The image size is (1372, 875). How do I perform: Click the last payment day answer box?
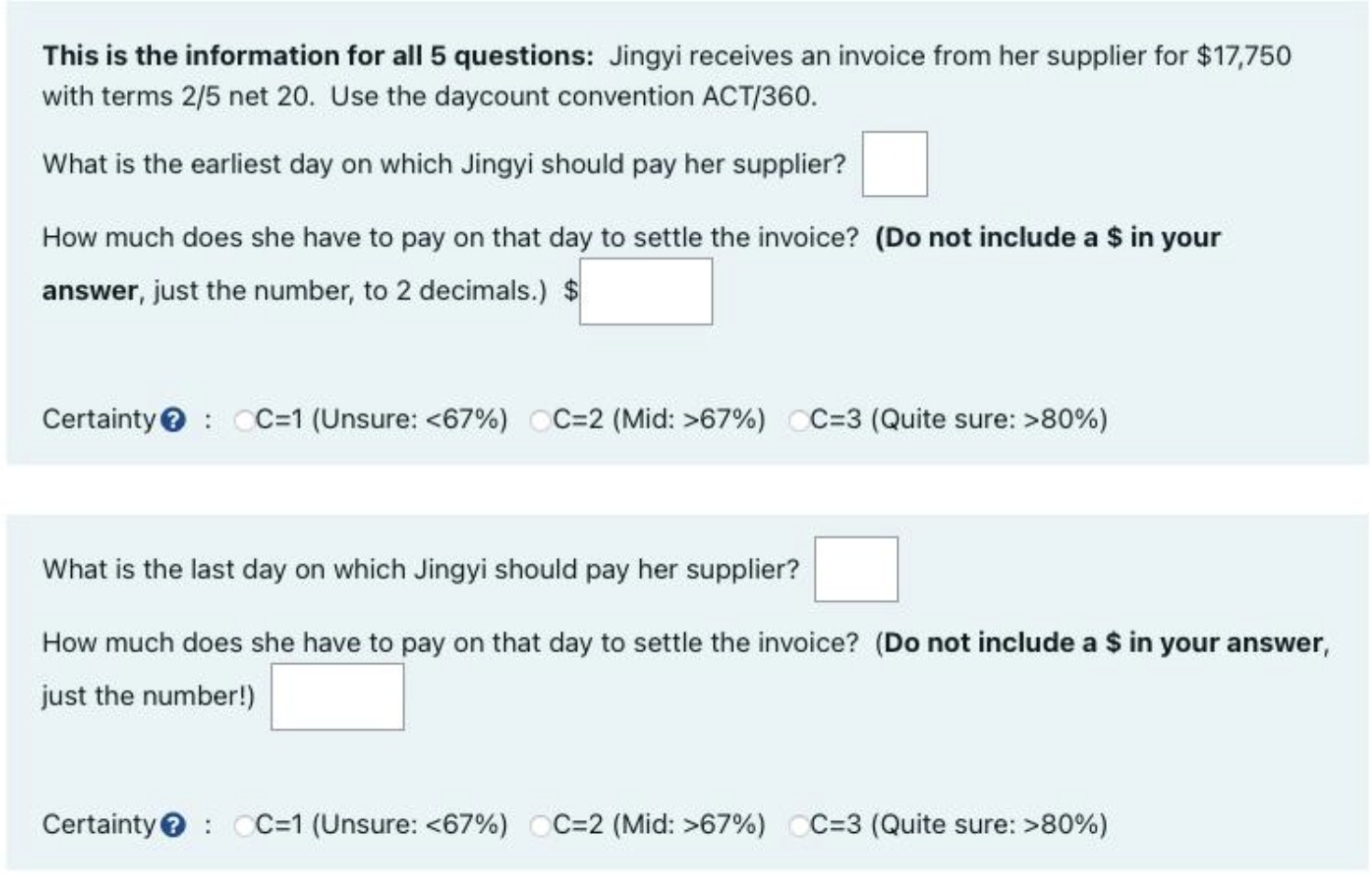tap(857, 567)
